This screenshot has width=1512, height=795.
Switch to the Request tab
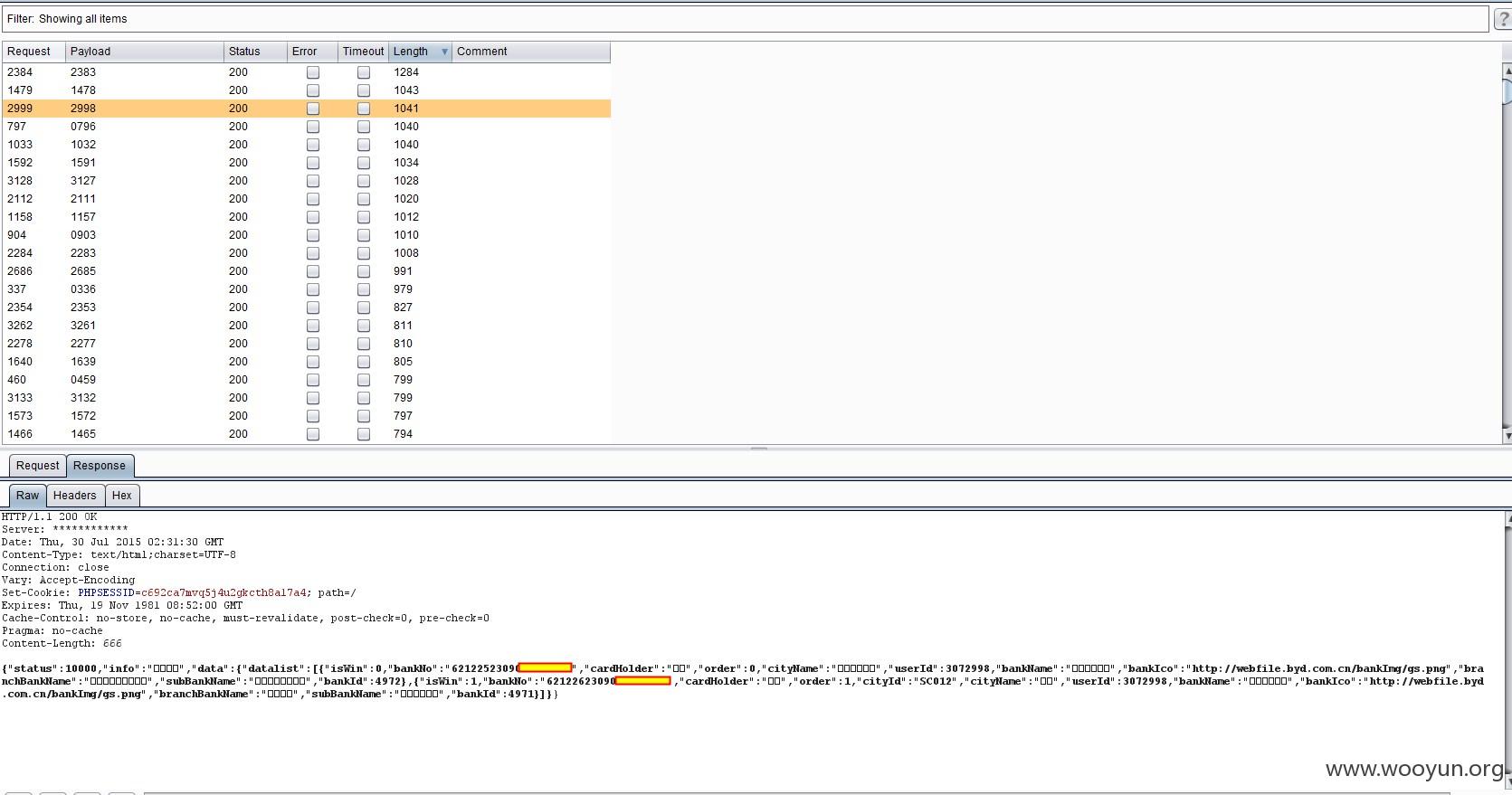point(37,466)
